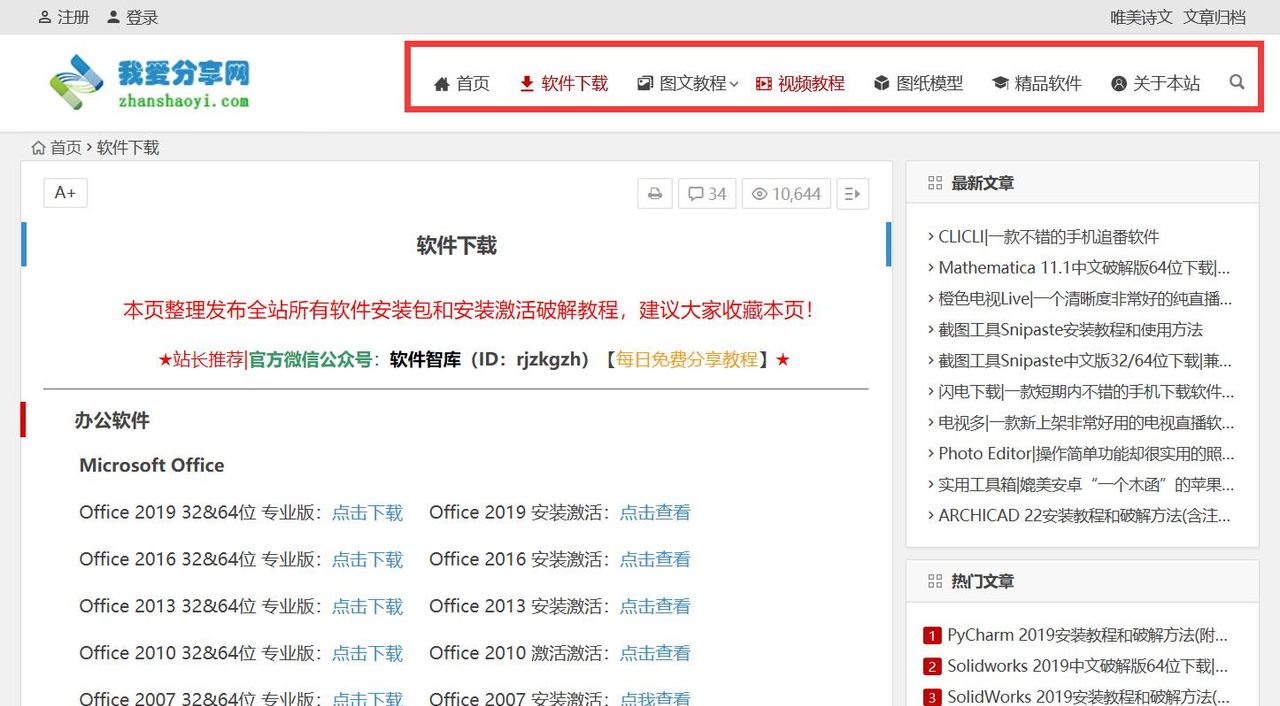Click the breadcrumb home icon above the article

tap(37, 147)
